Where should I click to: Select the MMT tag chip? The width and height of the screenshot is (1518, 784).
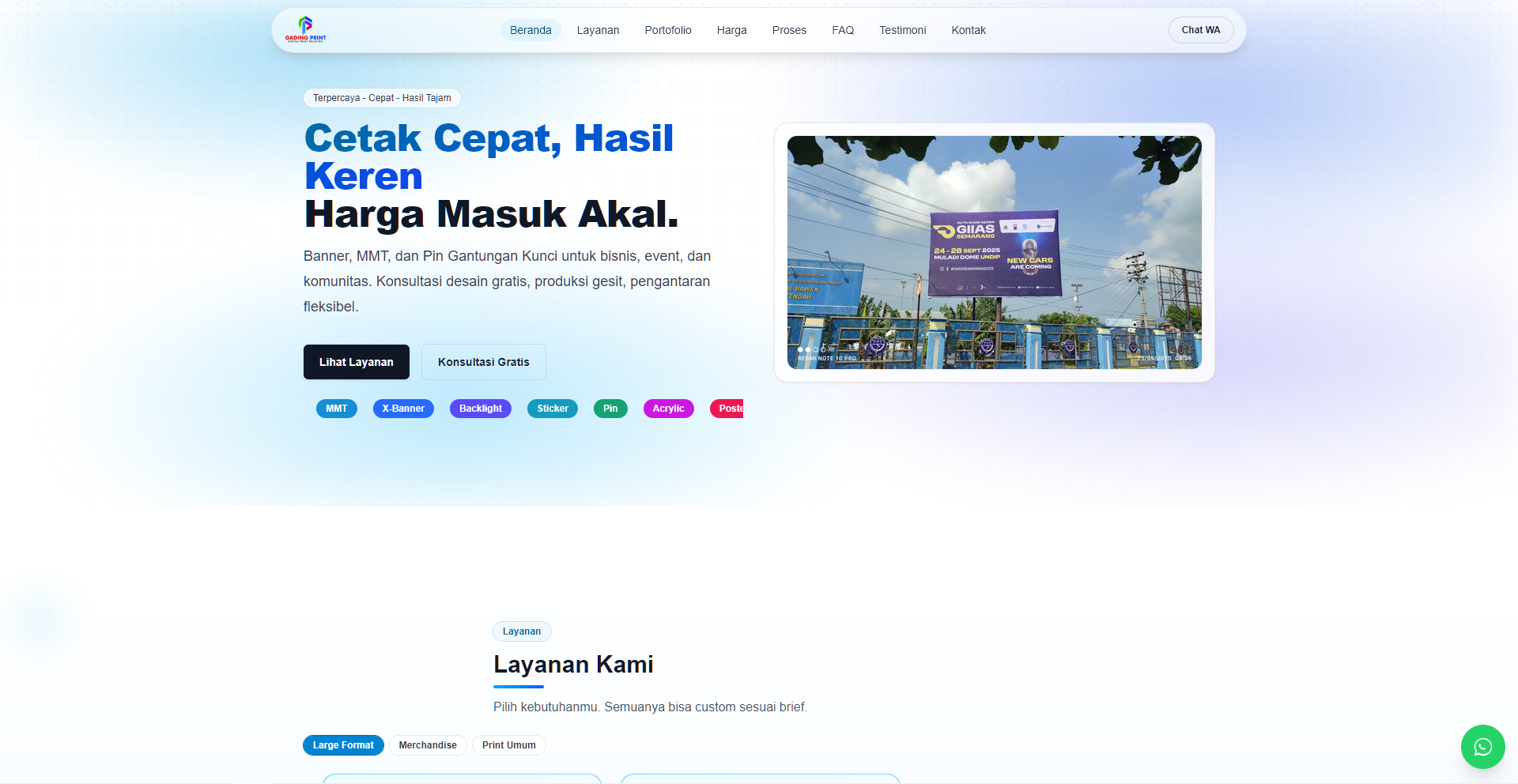(x=337, y=409)
